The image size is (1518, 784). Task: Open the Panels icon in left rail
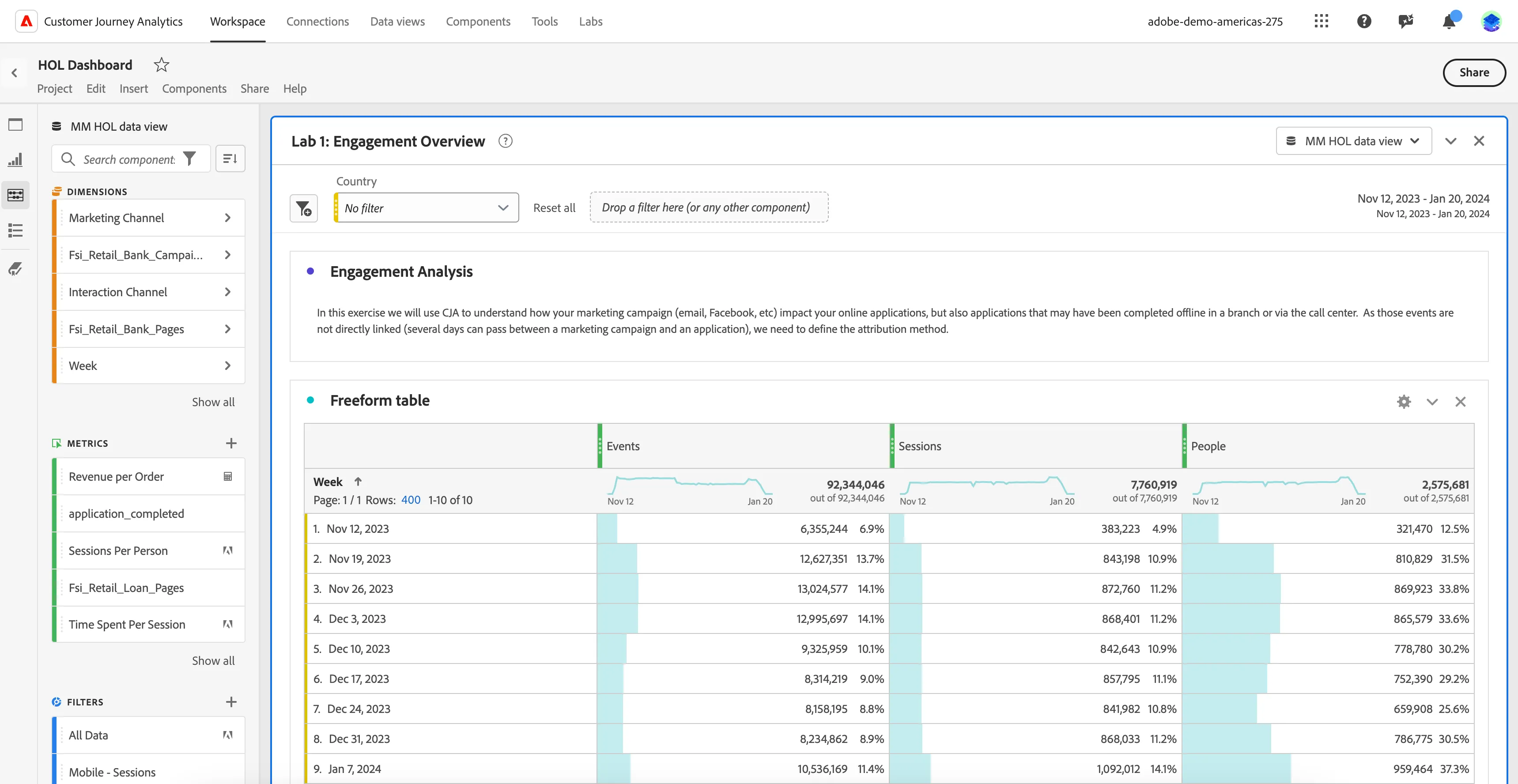(15, 124)
